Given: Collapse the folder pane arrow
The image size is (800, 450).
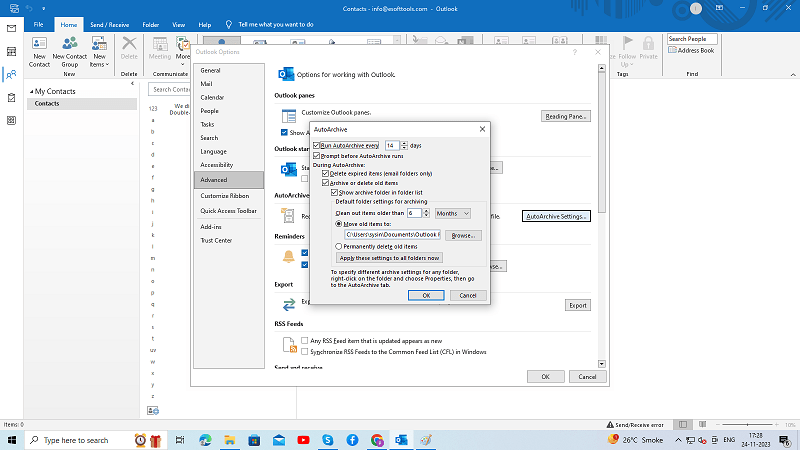Looking at the screenshot, I should (132, 84).
